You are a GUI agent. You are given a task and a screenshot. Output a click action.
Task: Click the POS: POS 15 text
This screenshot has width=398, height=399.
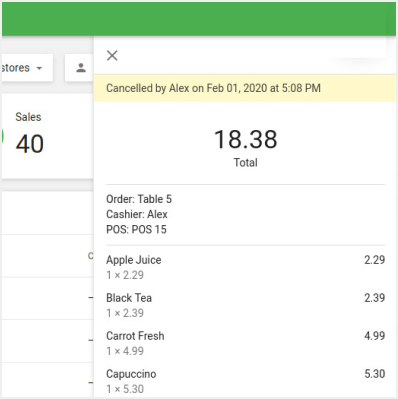[136, 229]
